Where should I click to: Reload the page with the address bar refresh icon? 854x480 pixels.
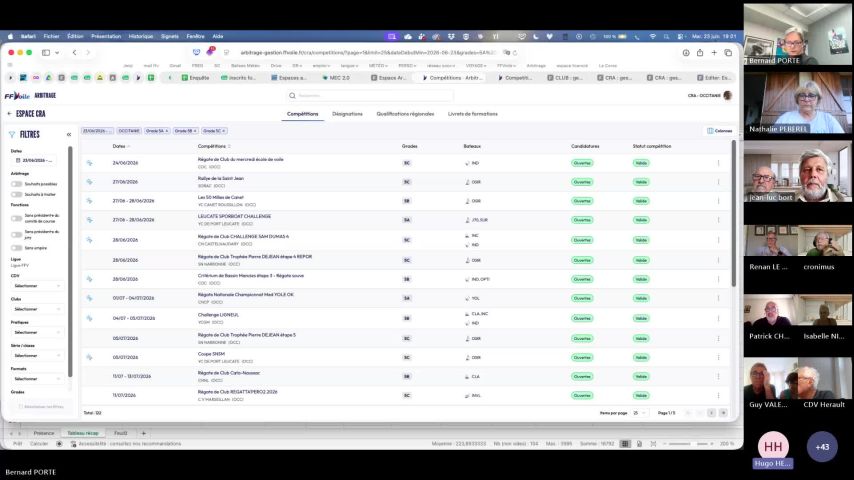515,53
